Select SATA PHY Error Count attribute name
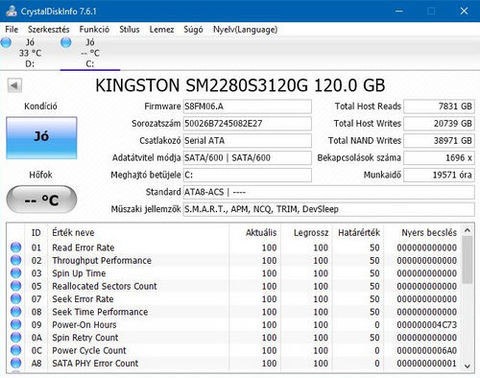The image size is (480, 378). click(x=95, y=363)
